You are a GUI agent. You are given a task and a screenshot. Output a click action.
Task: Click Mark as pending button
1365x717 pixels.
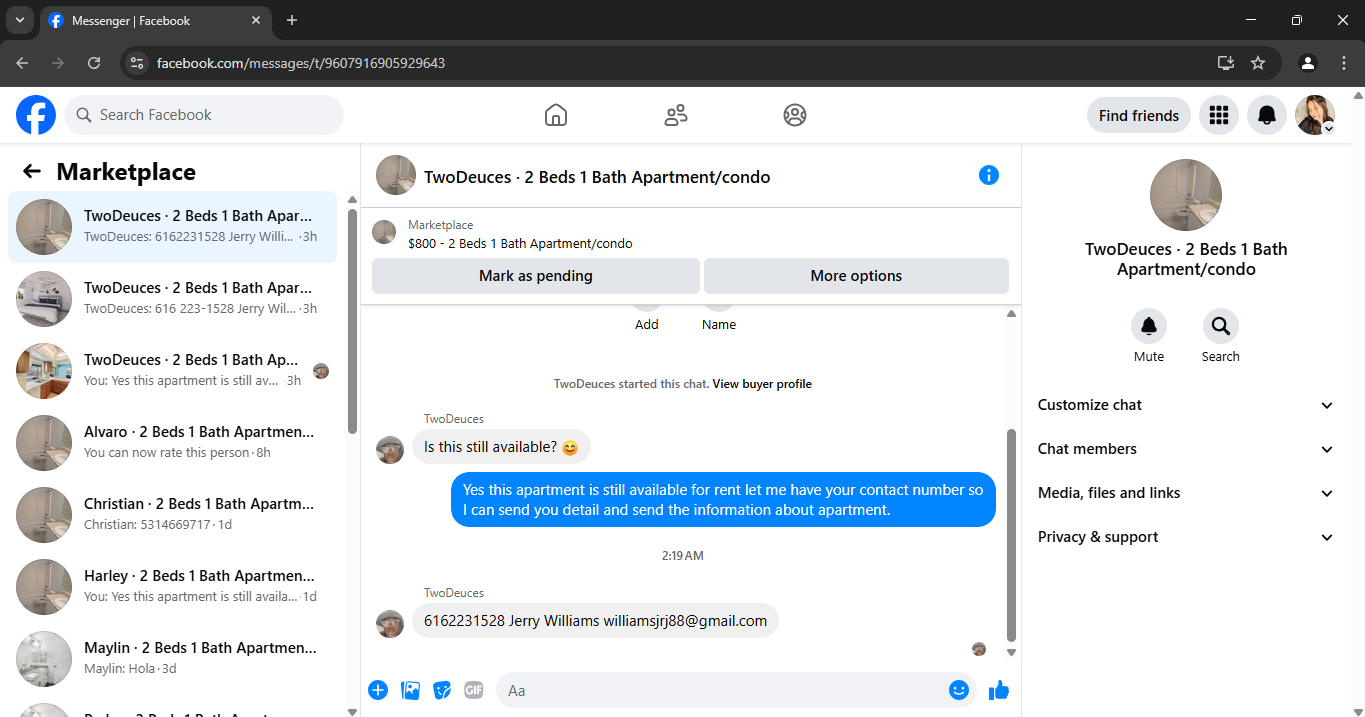(536, 276)
